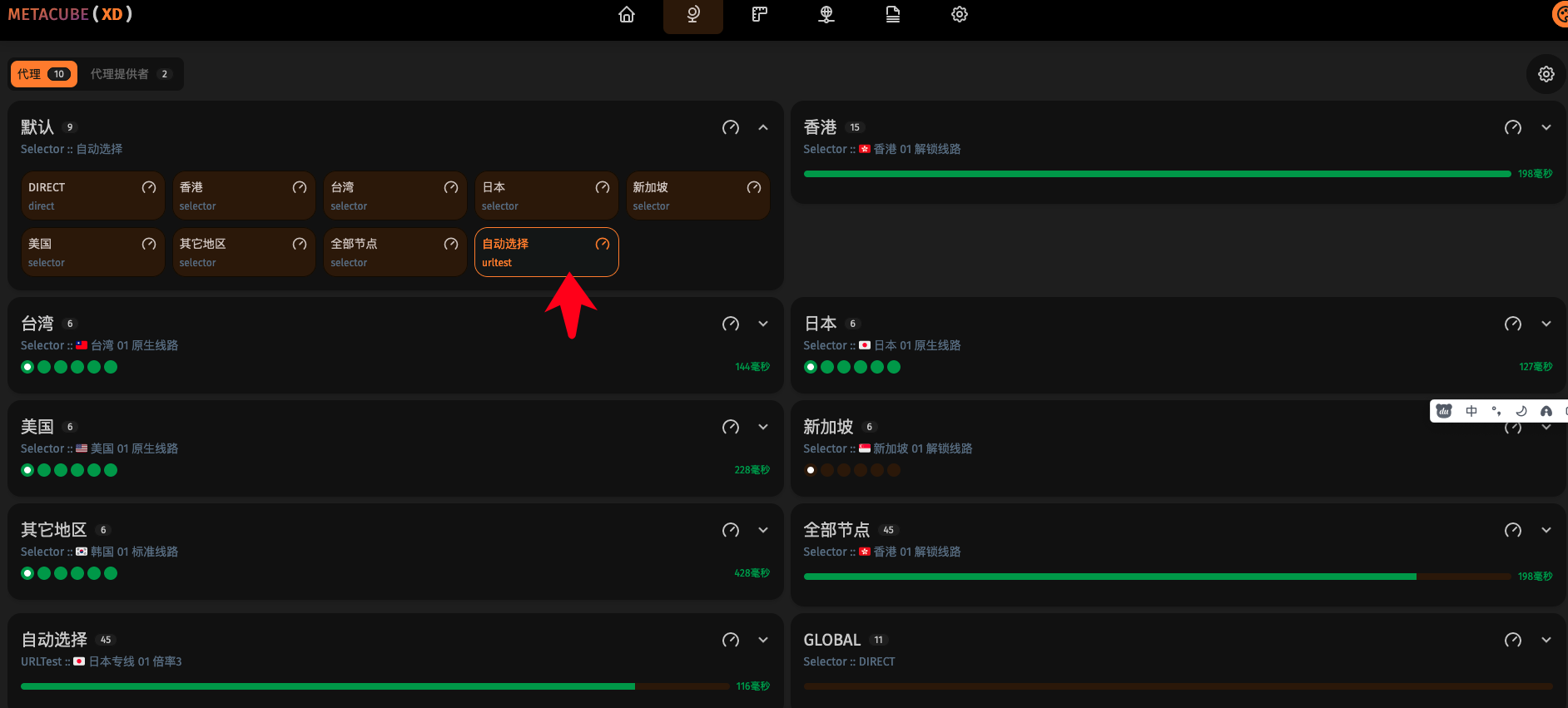Select 日本 node in 默认 group

click(547, 196)
